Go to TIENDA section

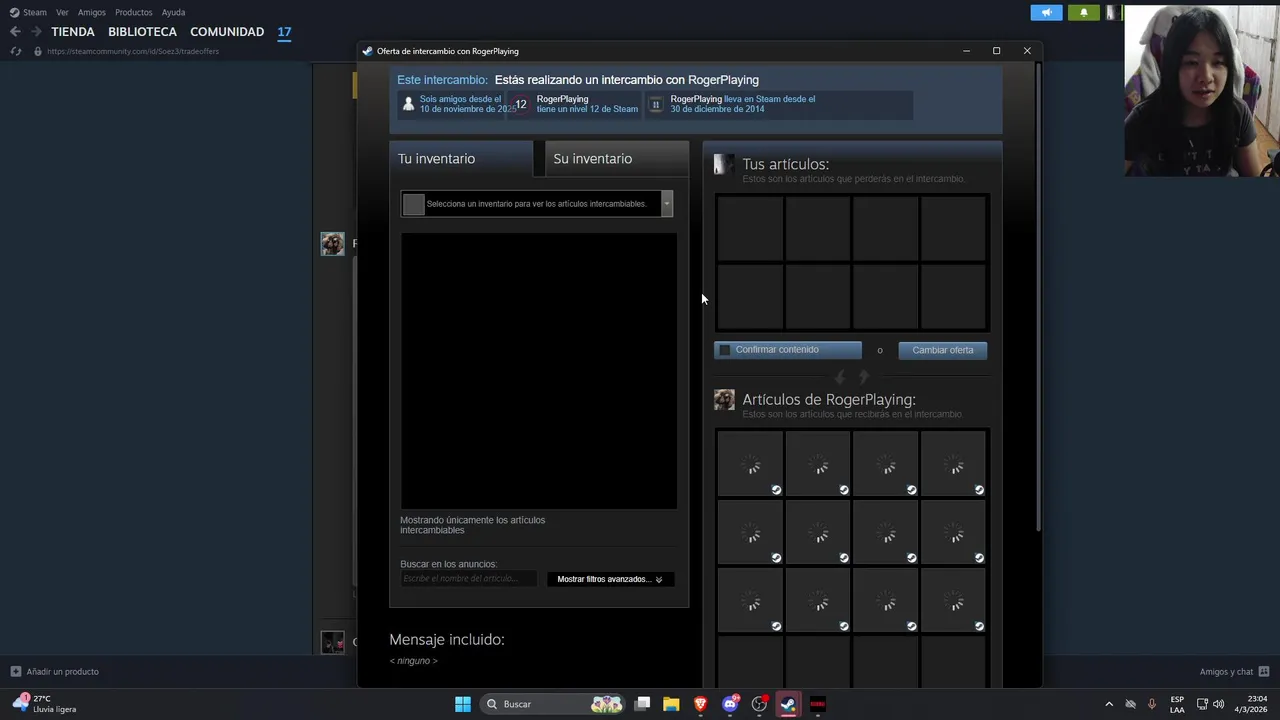coord(73,32)
